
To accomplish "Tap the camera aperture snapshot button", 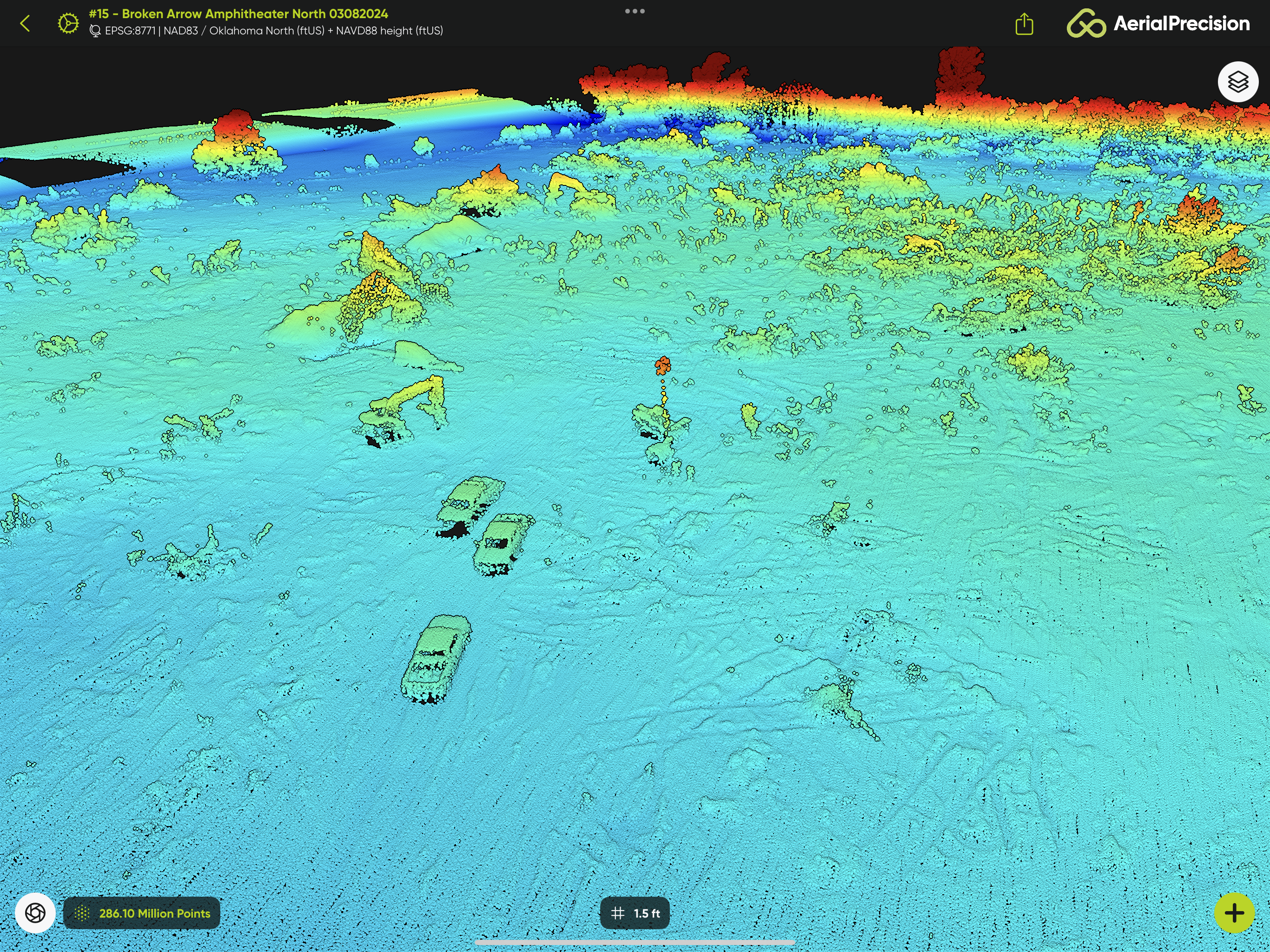I will coord(35,912).
